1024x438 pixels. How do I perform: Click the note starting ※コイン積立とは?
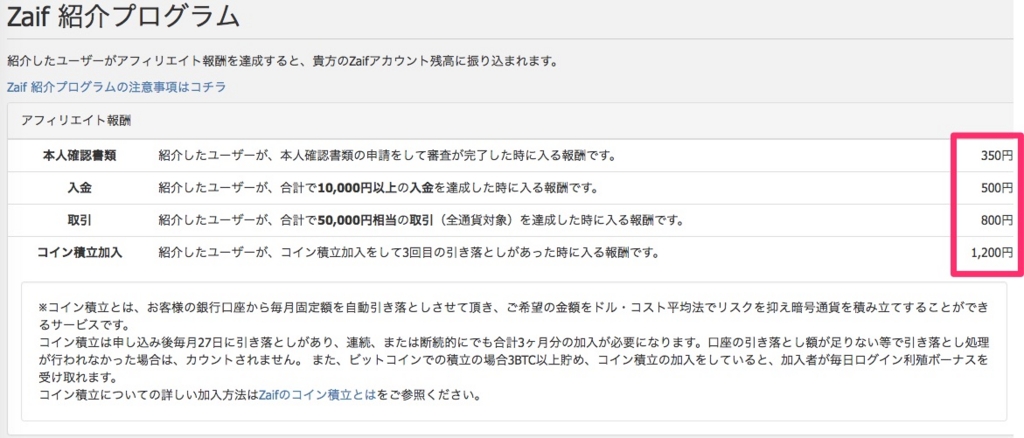coord(514,314)
